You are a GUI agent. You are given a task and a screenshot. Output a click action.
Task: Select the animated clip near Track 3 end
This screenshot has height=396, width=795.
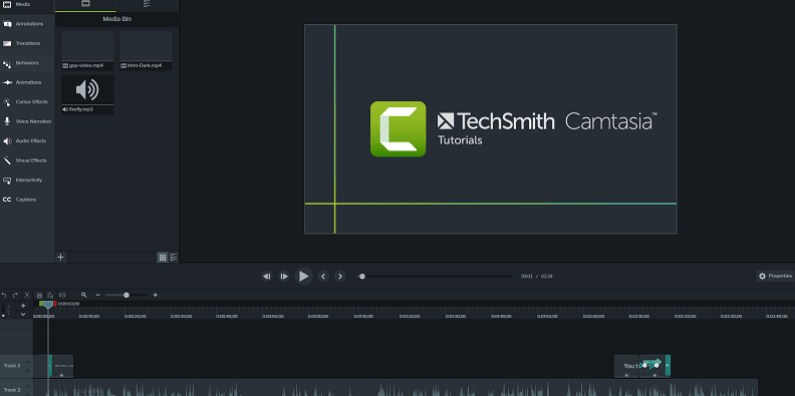point(642,366)
